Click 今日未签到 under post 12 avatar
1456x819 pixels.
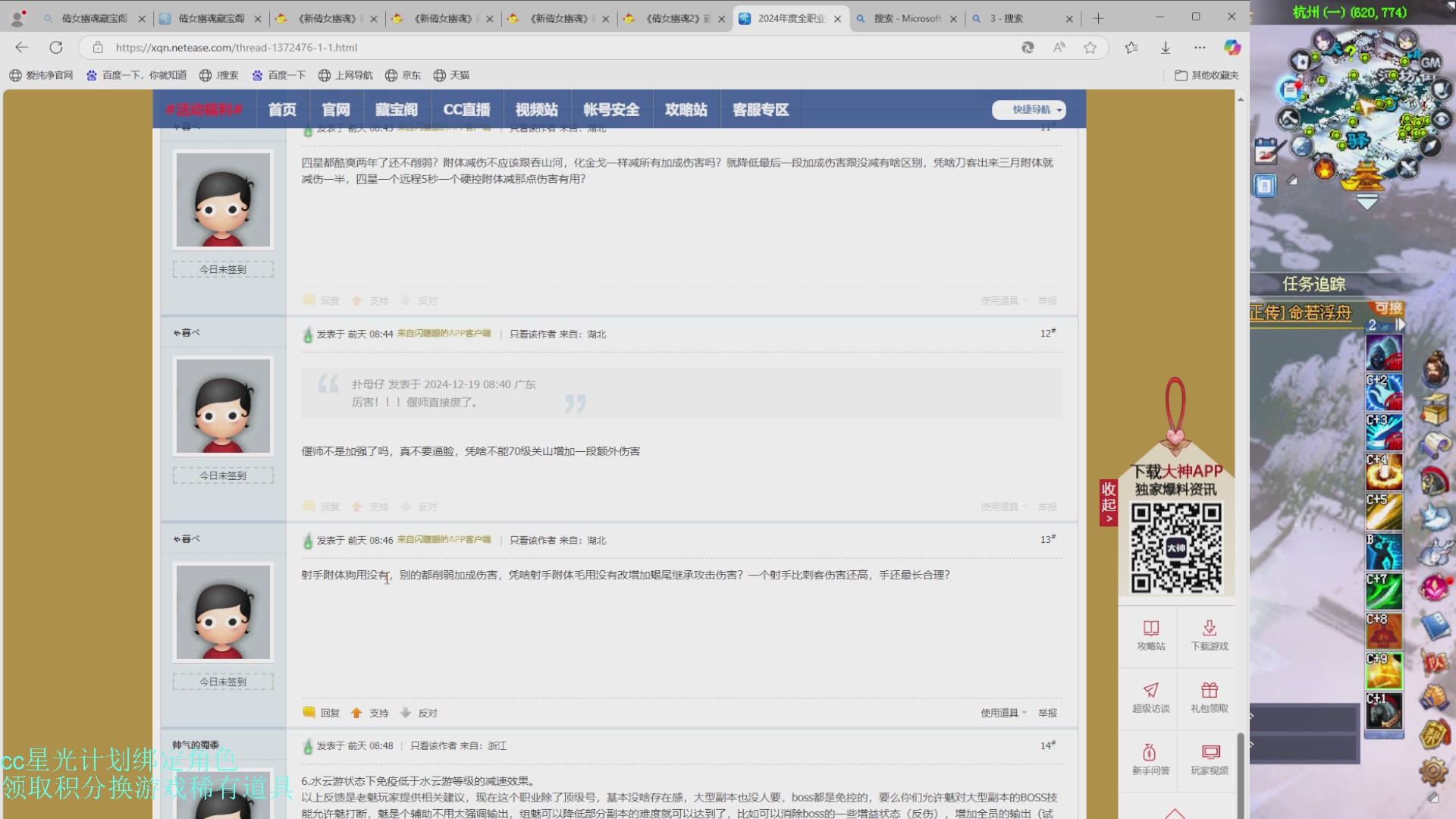click(223, 475)
